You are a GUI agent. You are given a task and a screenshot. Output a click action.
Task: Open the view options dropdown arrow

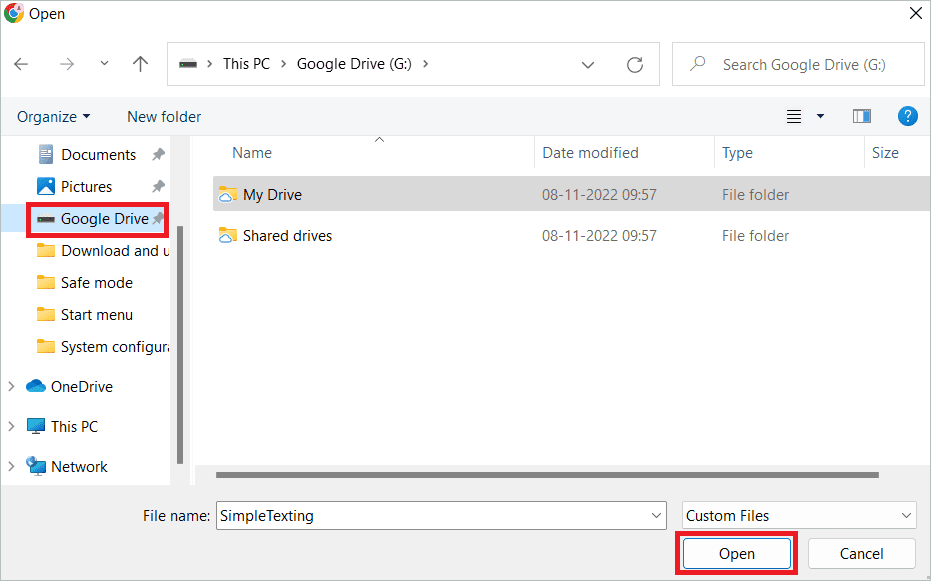pyautogui.click(x=821, y=116)
